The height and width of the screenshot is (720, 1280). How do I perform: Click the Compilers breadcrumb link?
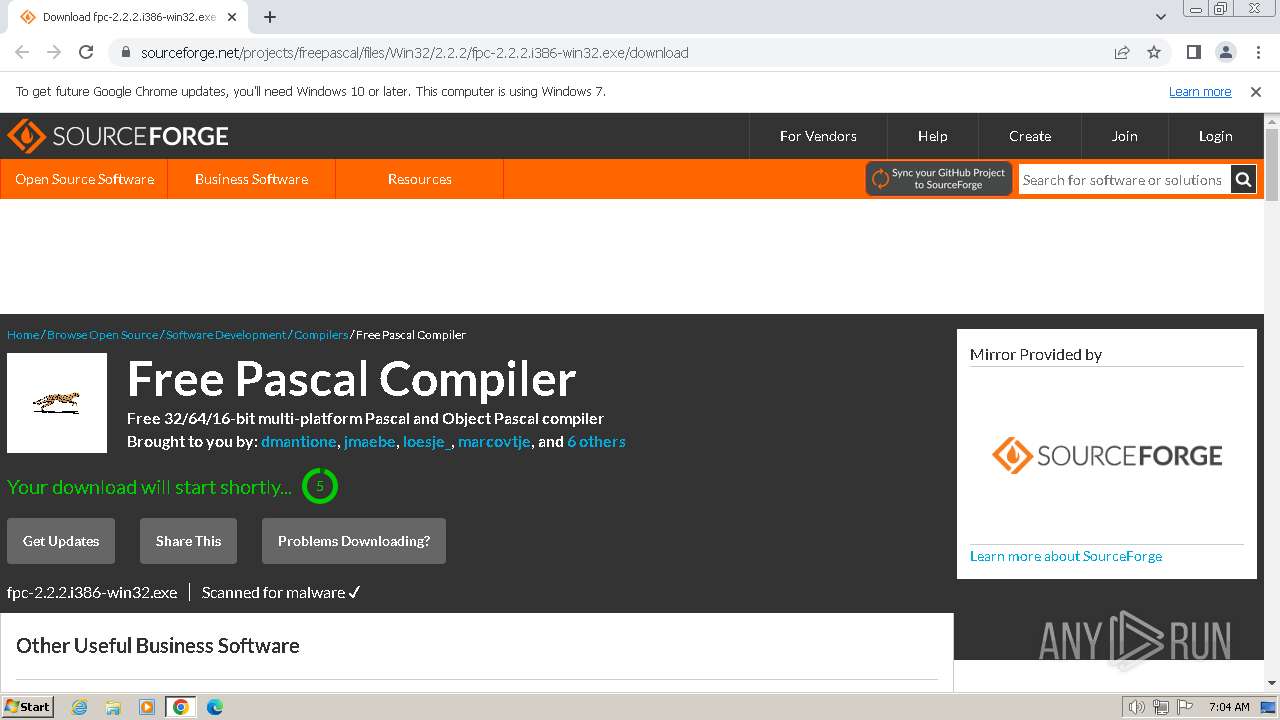tap(321, 335)
